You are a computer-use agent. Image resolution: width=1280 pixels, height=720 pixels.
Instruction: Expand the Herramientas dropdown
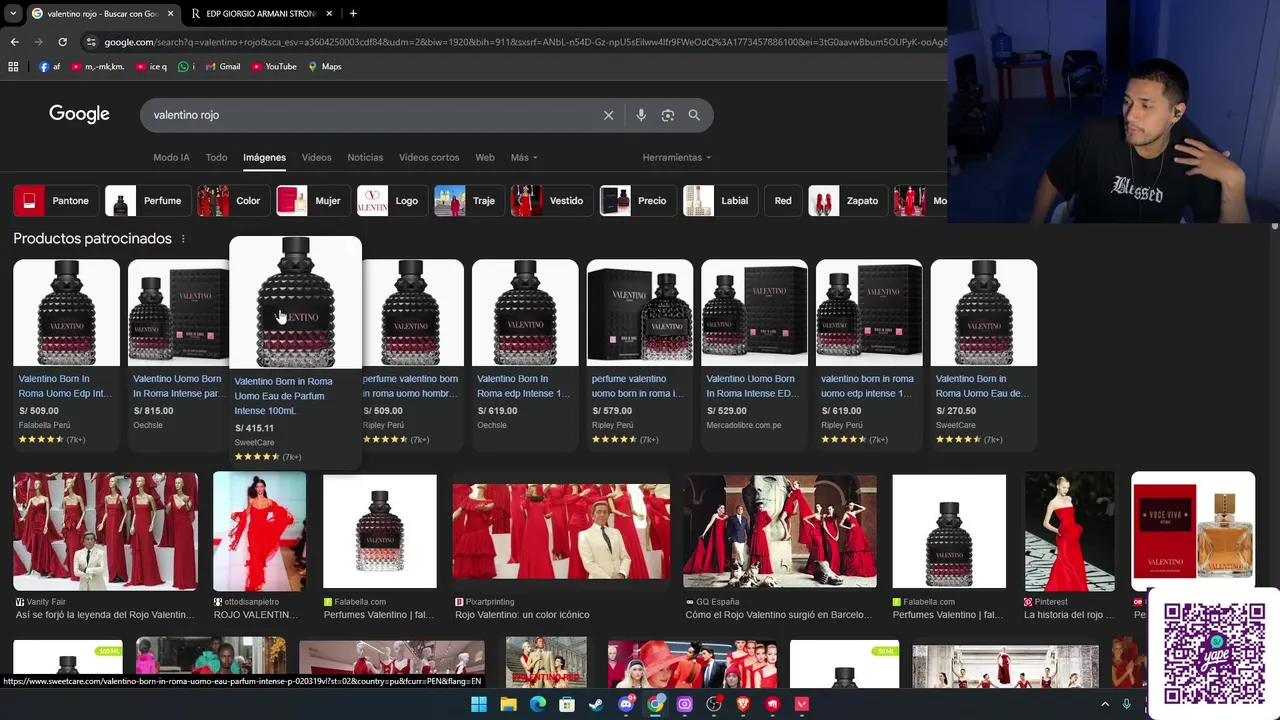(676, 157)
